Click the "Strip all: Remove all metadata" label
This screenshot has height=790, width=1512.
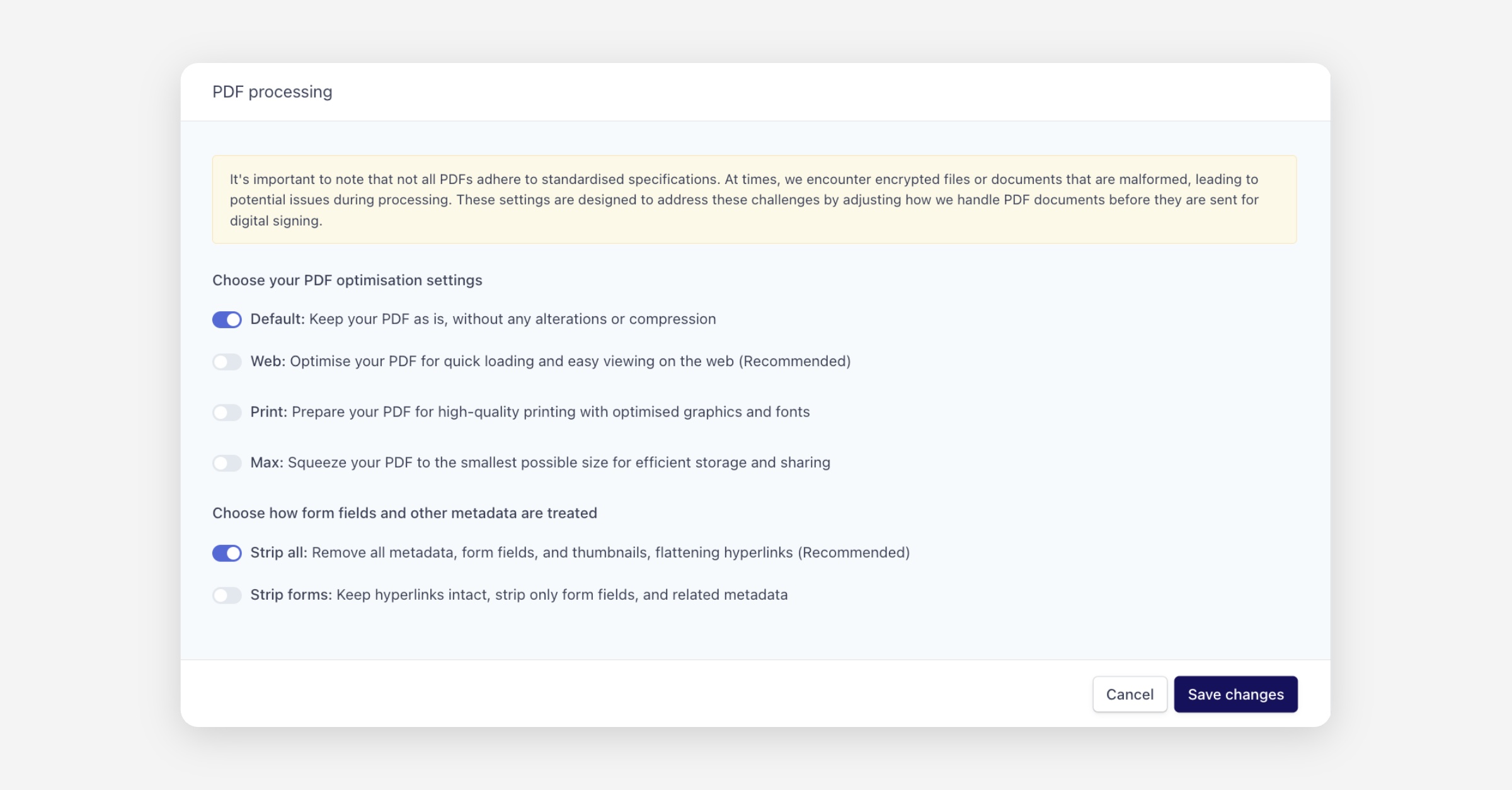[580, 552]
